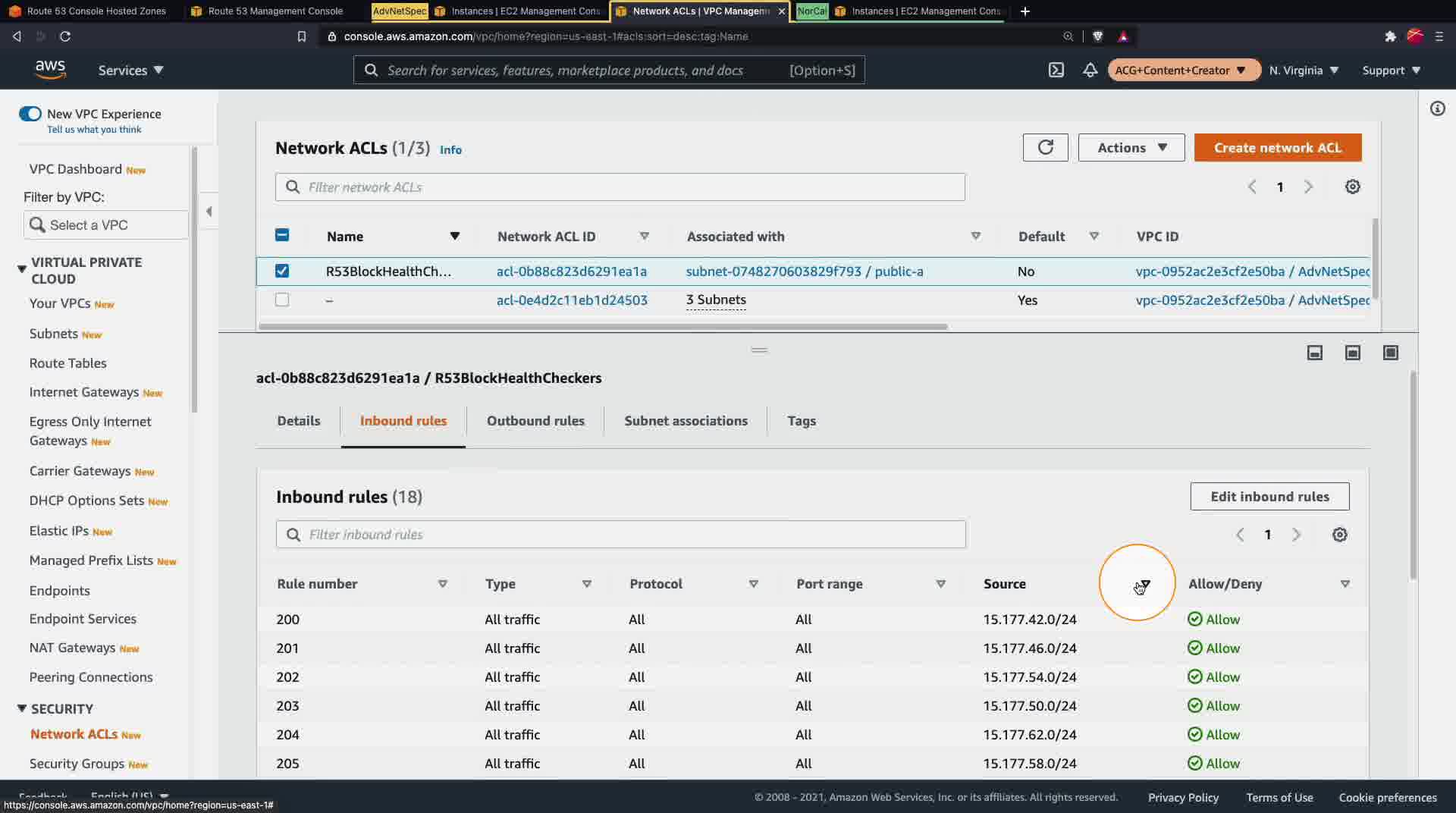
Task: Collapse the Security sidebar section
Action: 21,708
